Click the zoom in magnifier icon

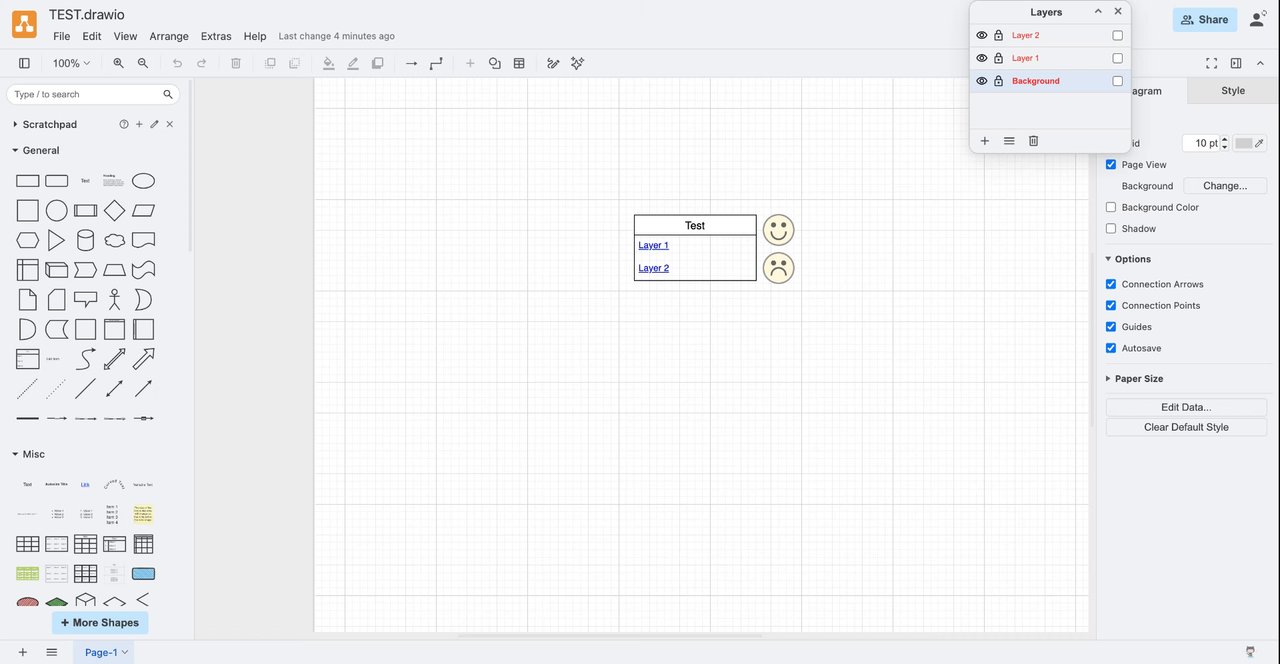point(118,63)
